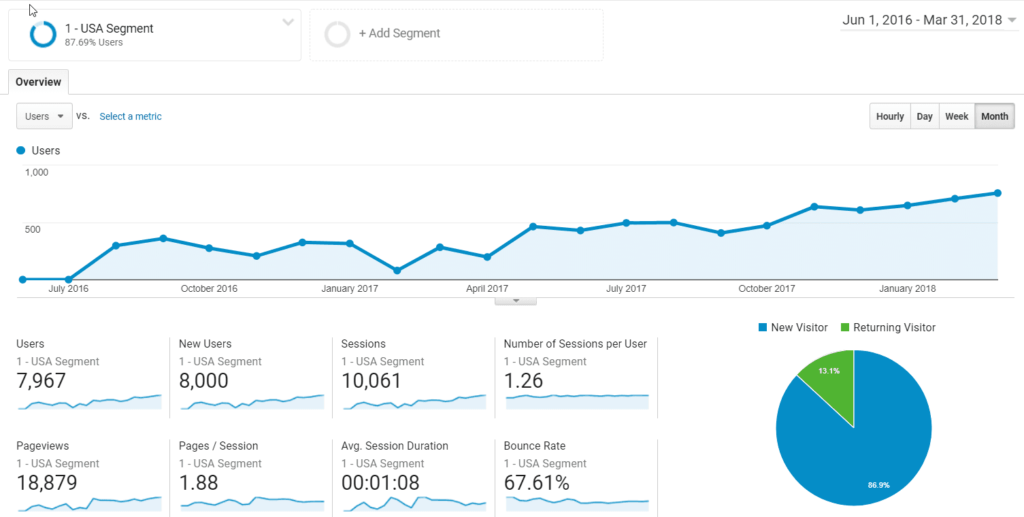
Task: Set graph interval to Day
Action: [924, 116]
